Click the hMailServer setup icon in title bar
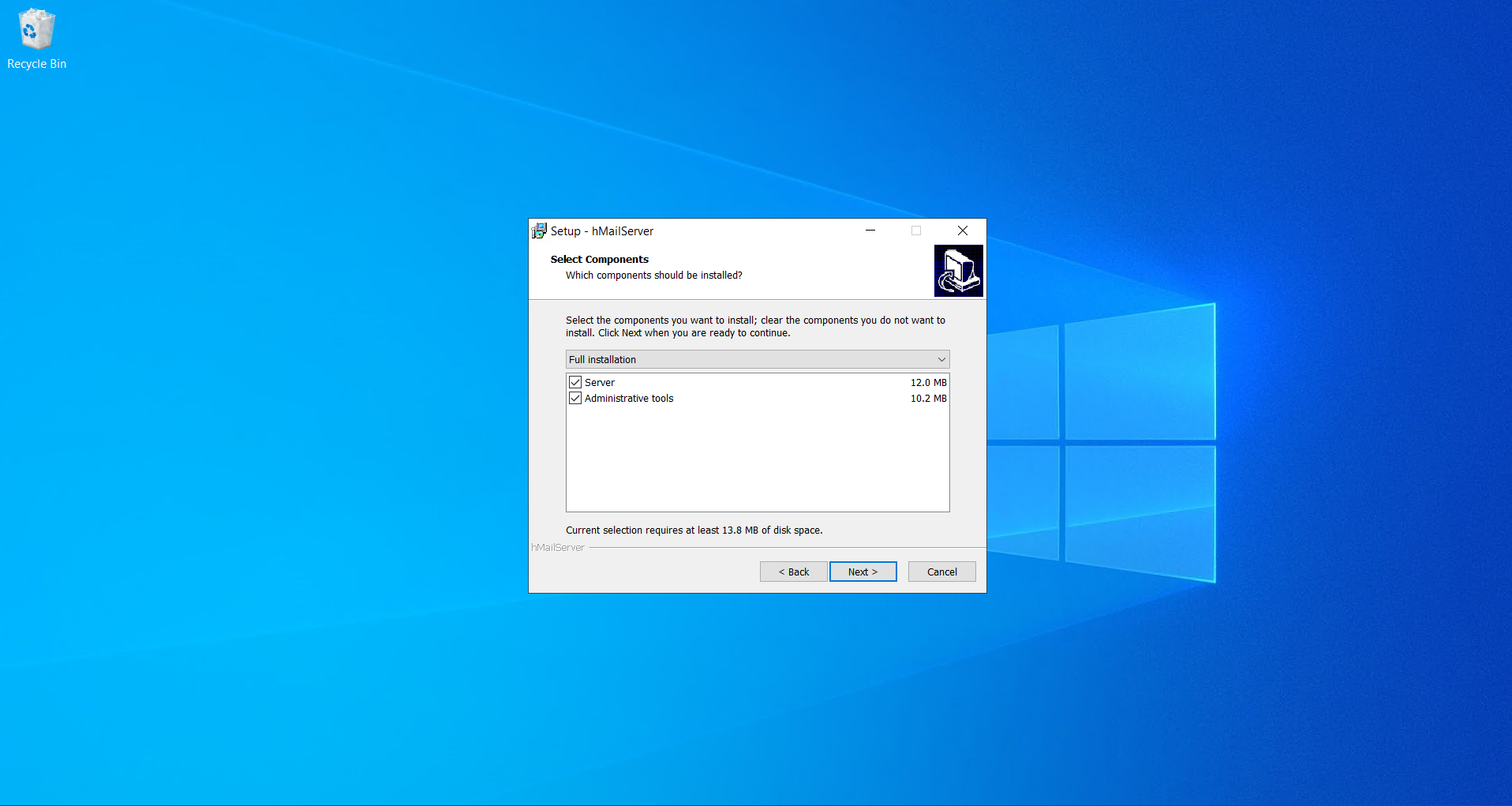The width and height of the screenshot is (1512, 806). [539, 231]
